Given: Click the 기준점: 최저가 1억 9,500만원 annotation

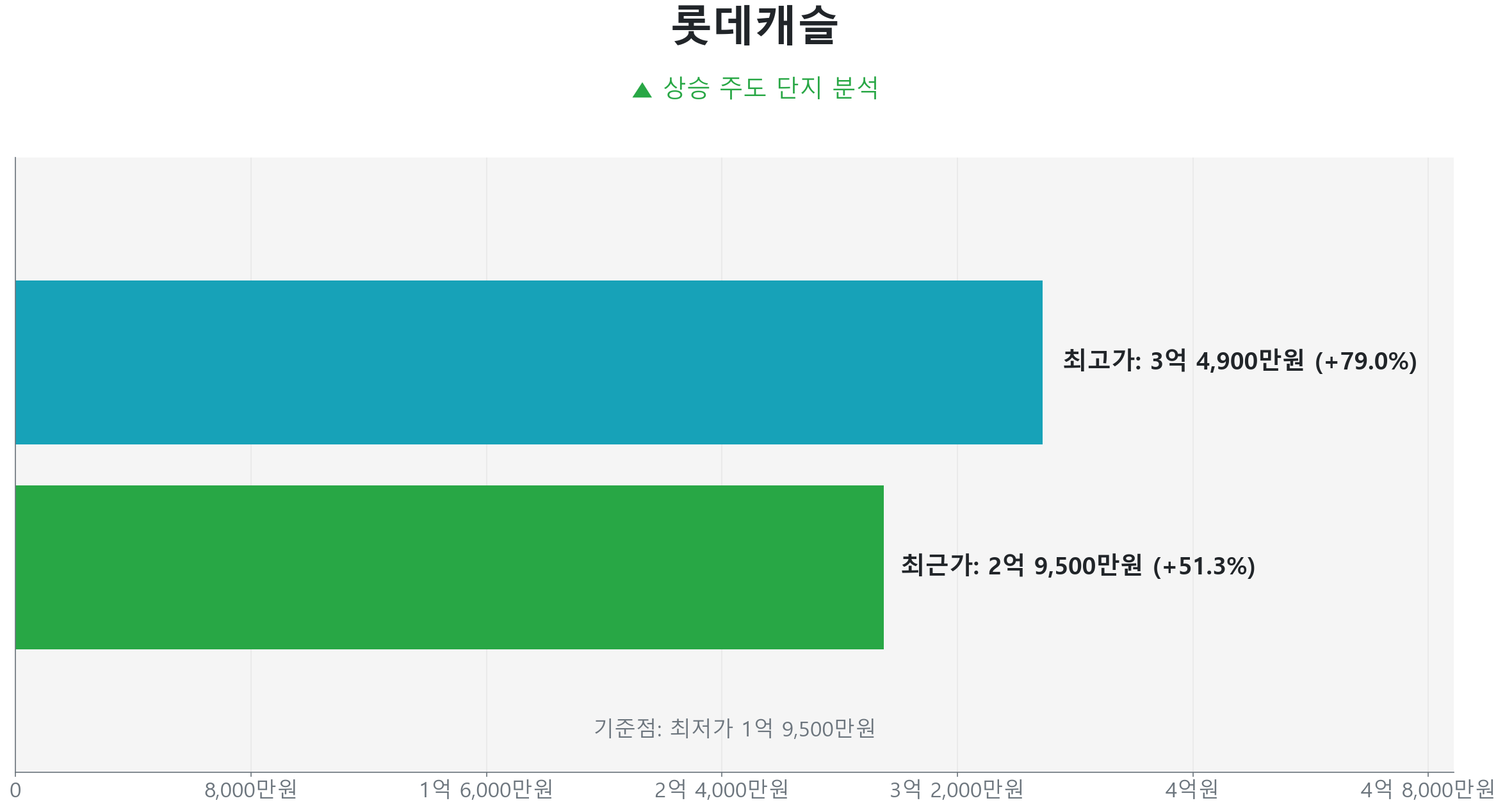Looking at the screenshot, I should coord(735,729).
